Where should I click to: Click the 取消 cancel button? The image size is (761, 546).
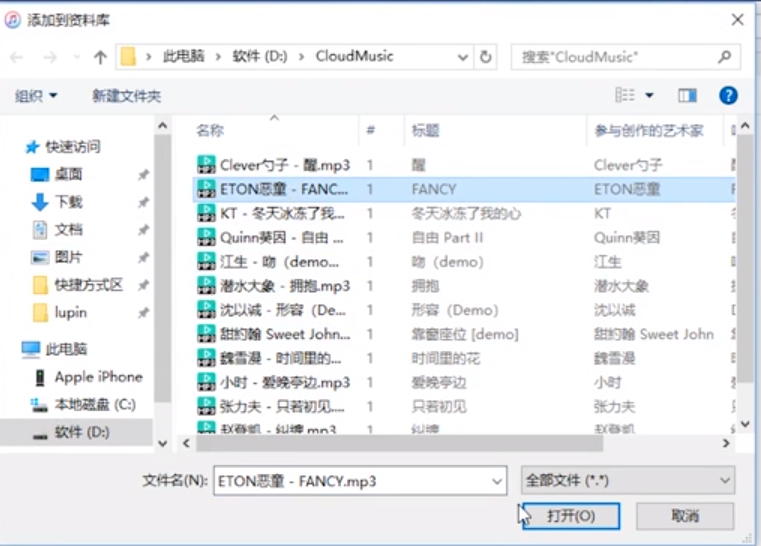point(685,516)
